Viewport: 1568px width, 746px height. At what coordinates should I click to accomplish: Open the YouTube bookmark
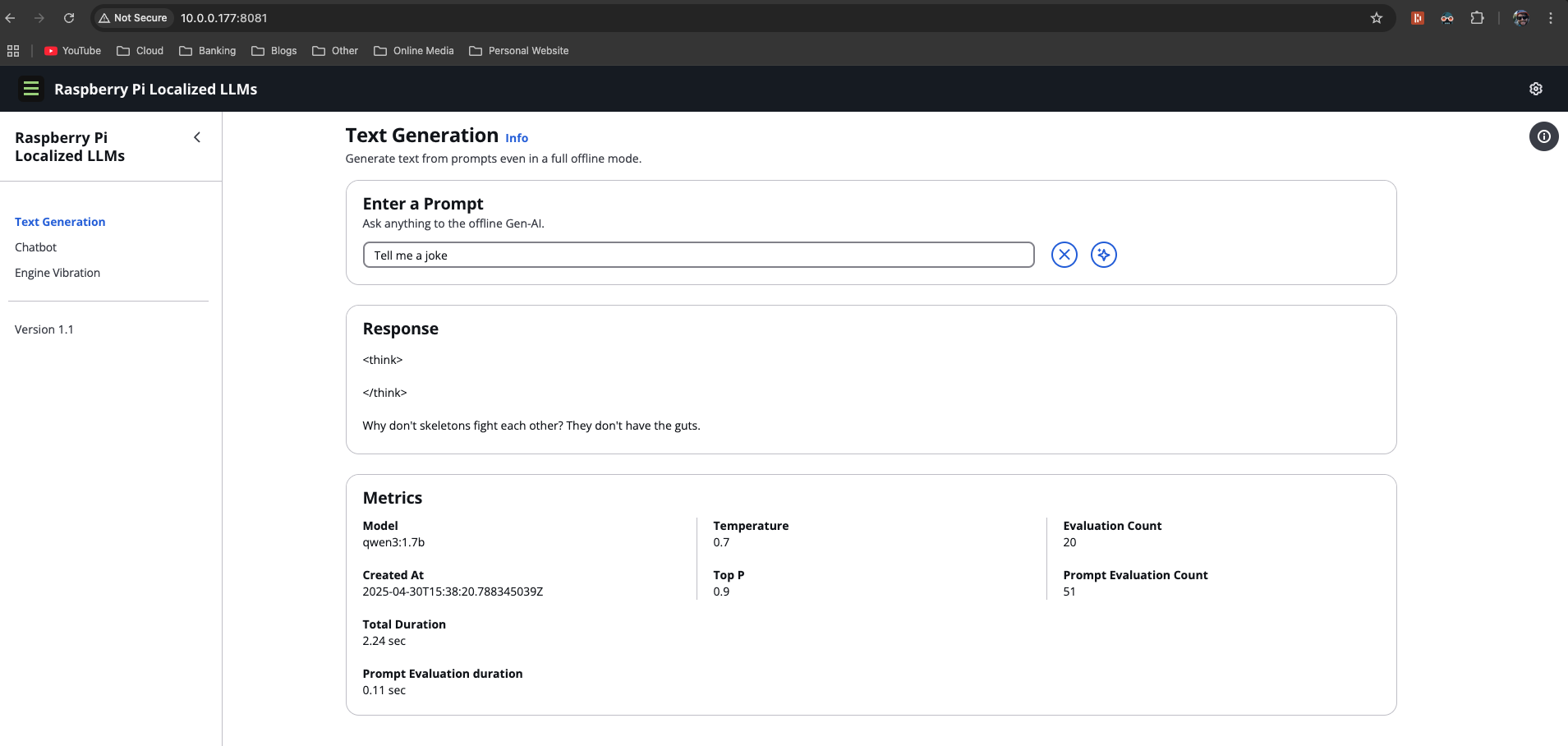click(73, 51)
